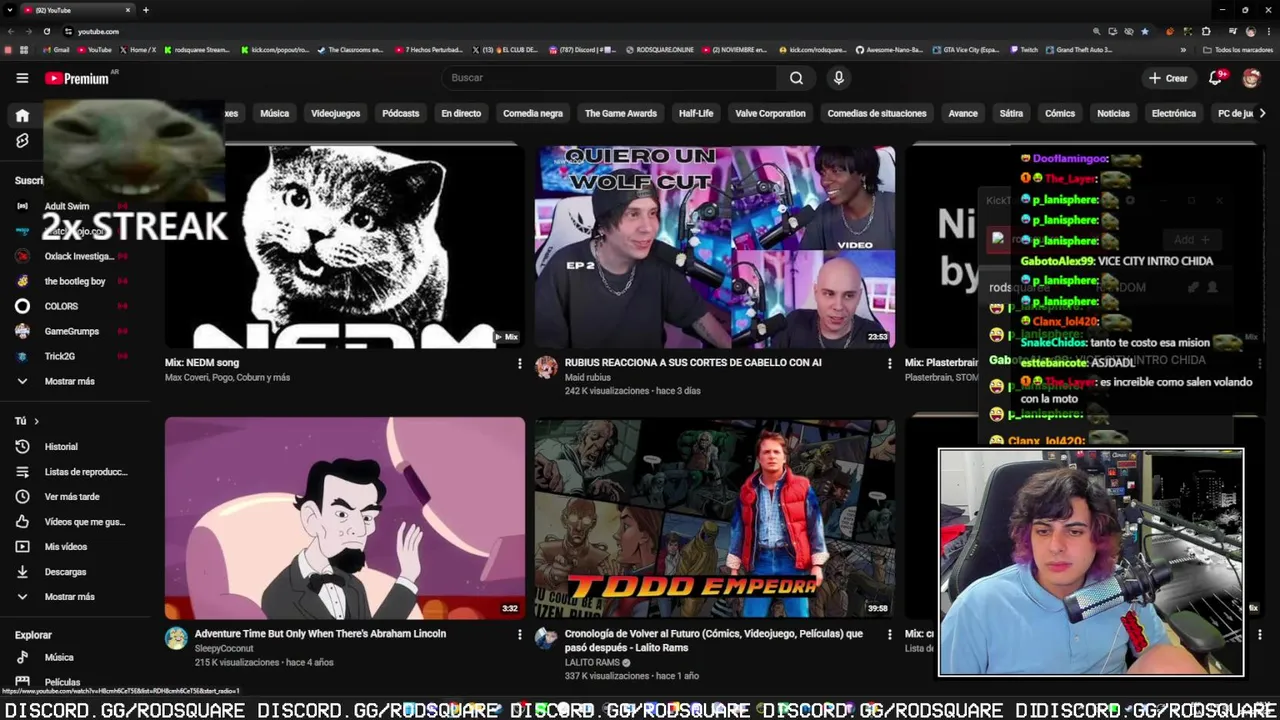Play the NEDM song mix thumbnail

point(345,246)
